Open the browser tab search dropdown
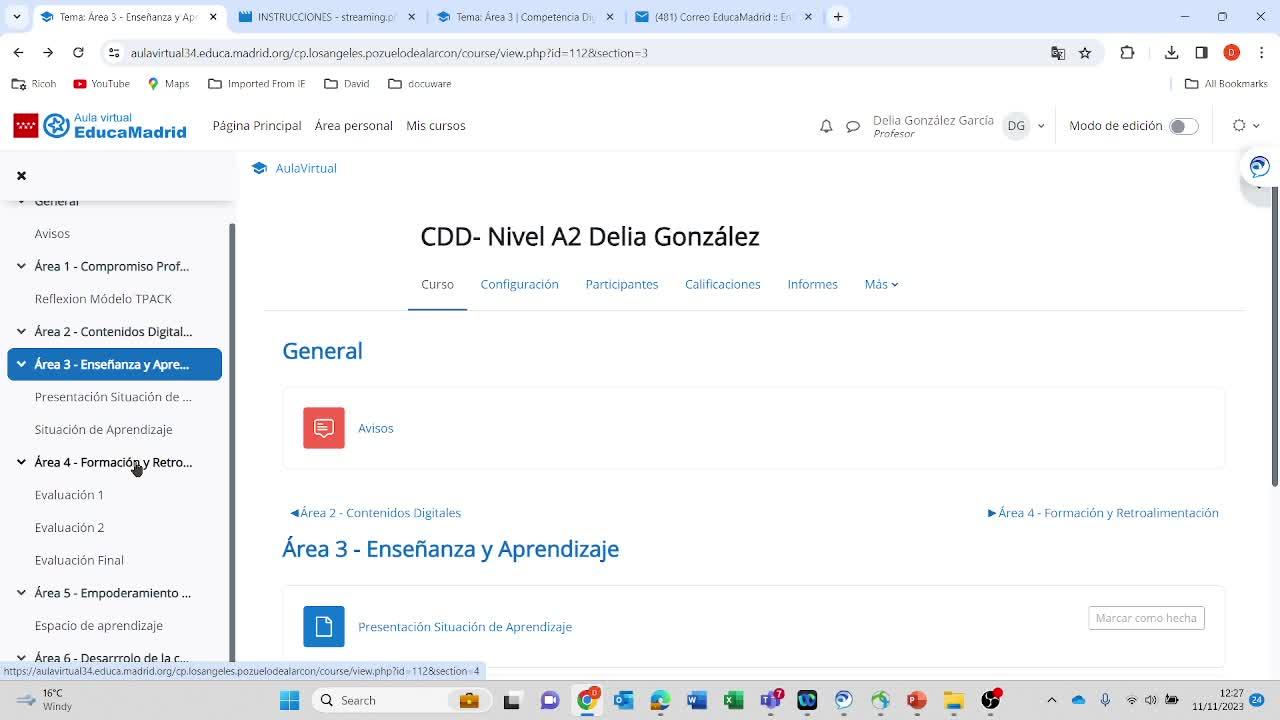Viewport: 1280px width, 720px height. [16, 16]
